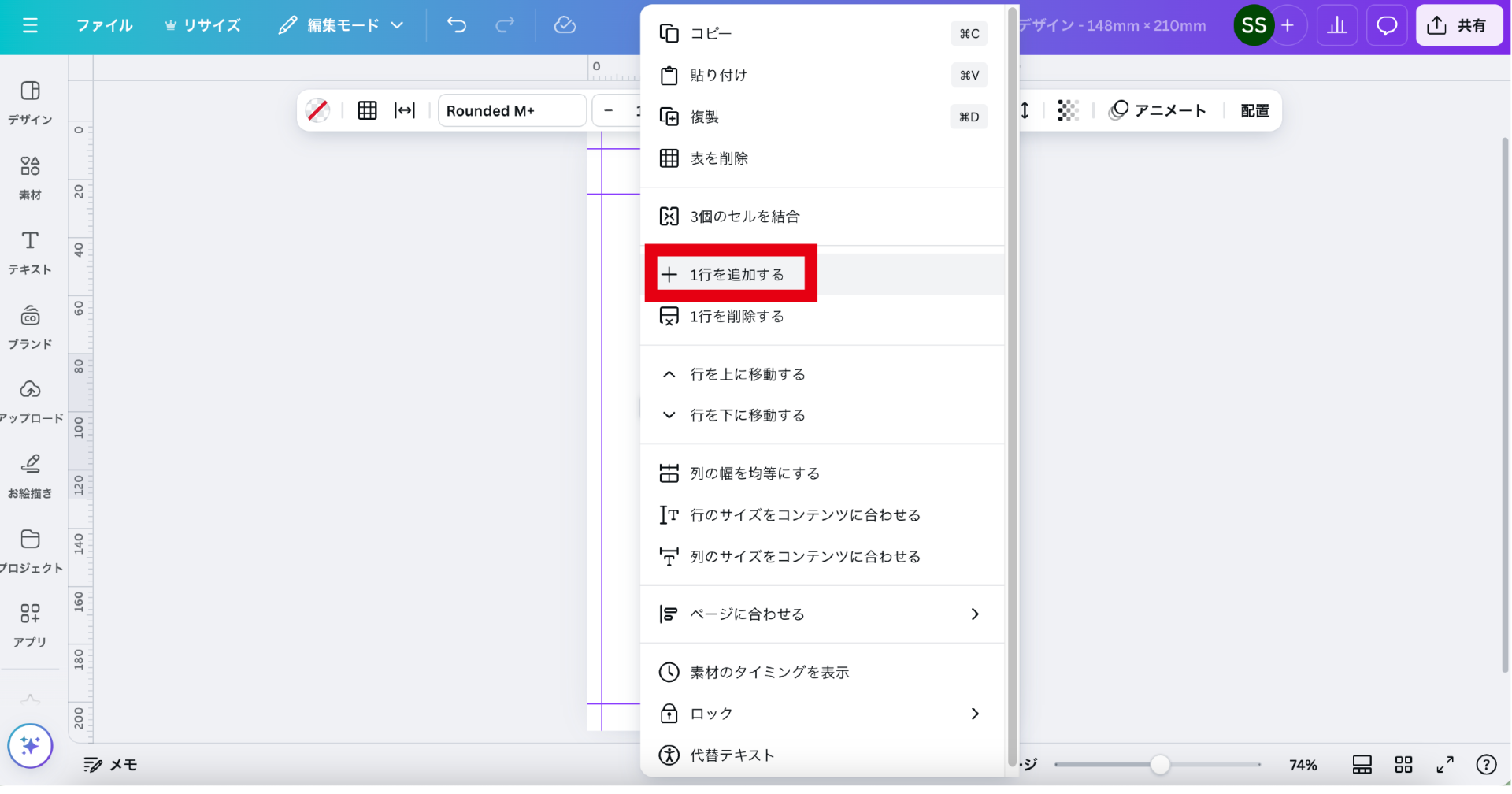Viewport: 1512px width, 794px height.
Task: Open the テキスト text panel
Action: [30, 252]
